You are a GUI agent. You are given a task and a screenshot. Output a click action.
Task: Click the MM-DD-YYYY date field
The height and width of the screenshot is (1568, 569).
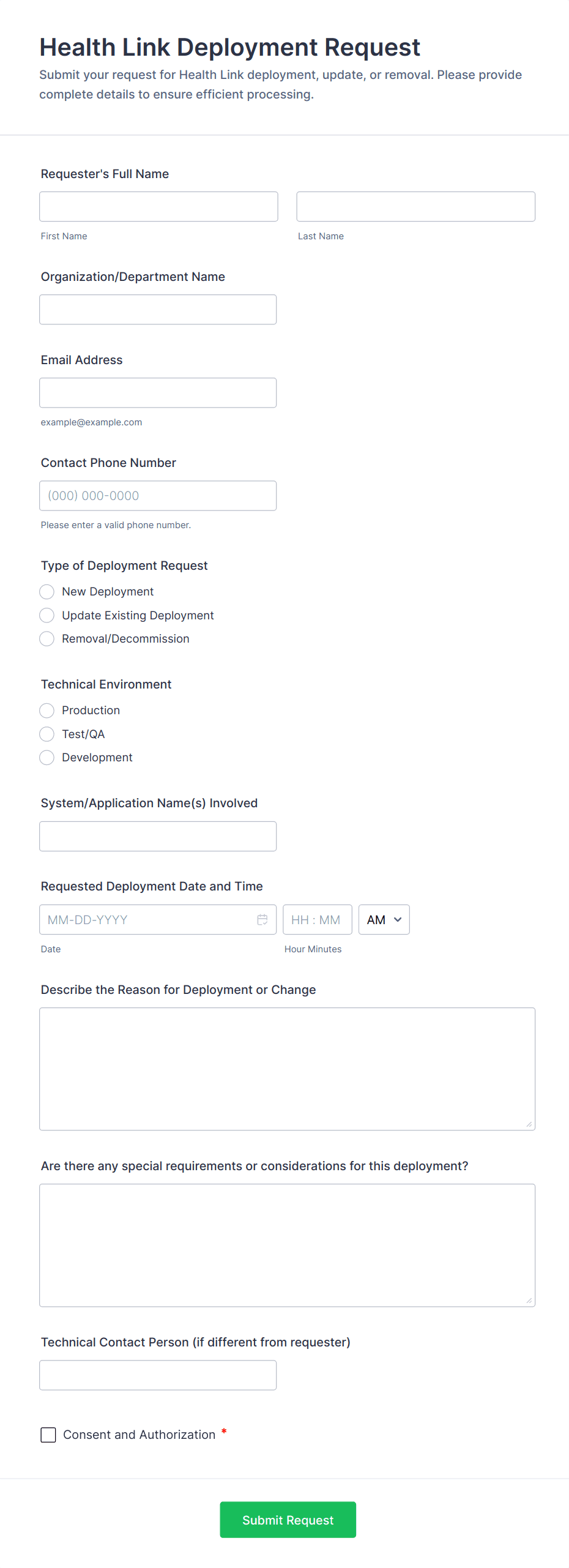click(x=147, y=919)
